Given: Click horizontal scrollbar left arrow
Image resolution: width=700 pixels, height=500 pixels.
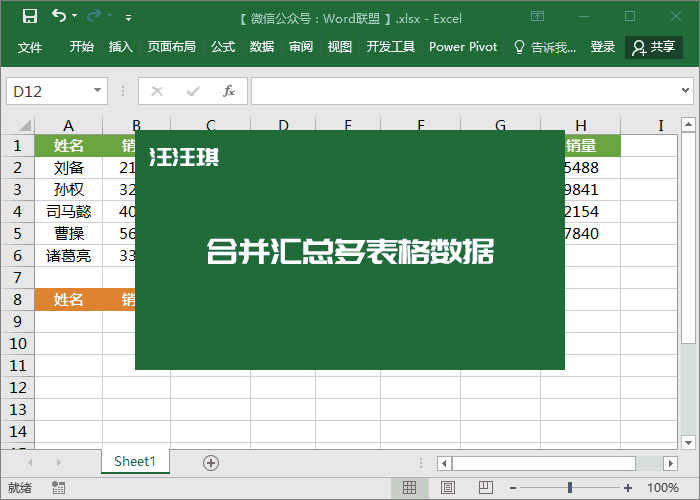Looking at the screenshot, I should 444,463.
